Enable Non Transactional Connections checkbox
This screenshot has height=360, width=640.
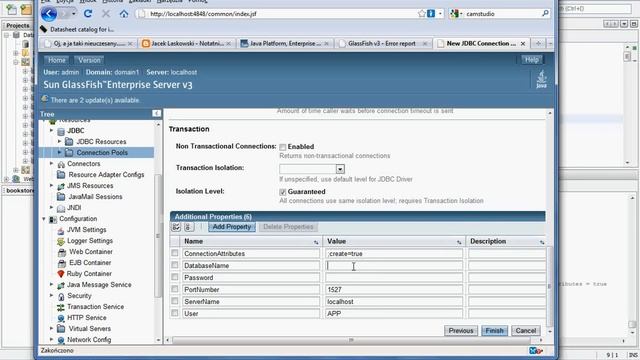pyautogui.click(x=282, y=147)
